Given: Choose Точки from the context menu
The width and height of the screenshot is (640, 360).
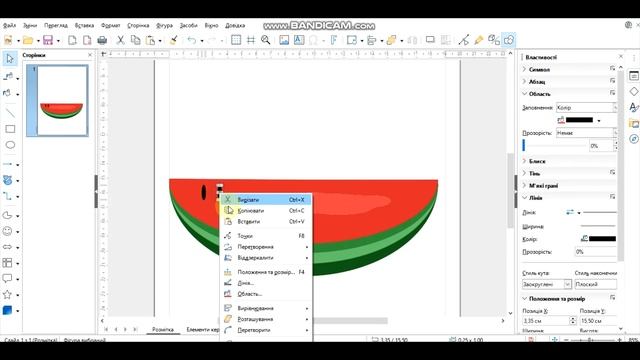Looking at the screenshot, I should [266, 236].
